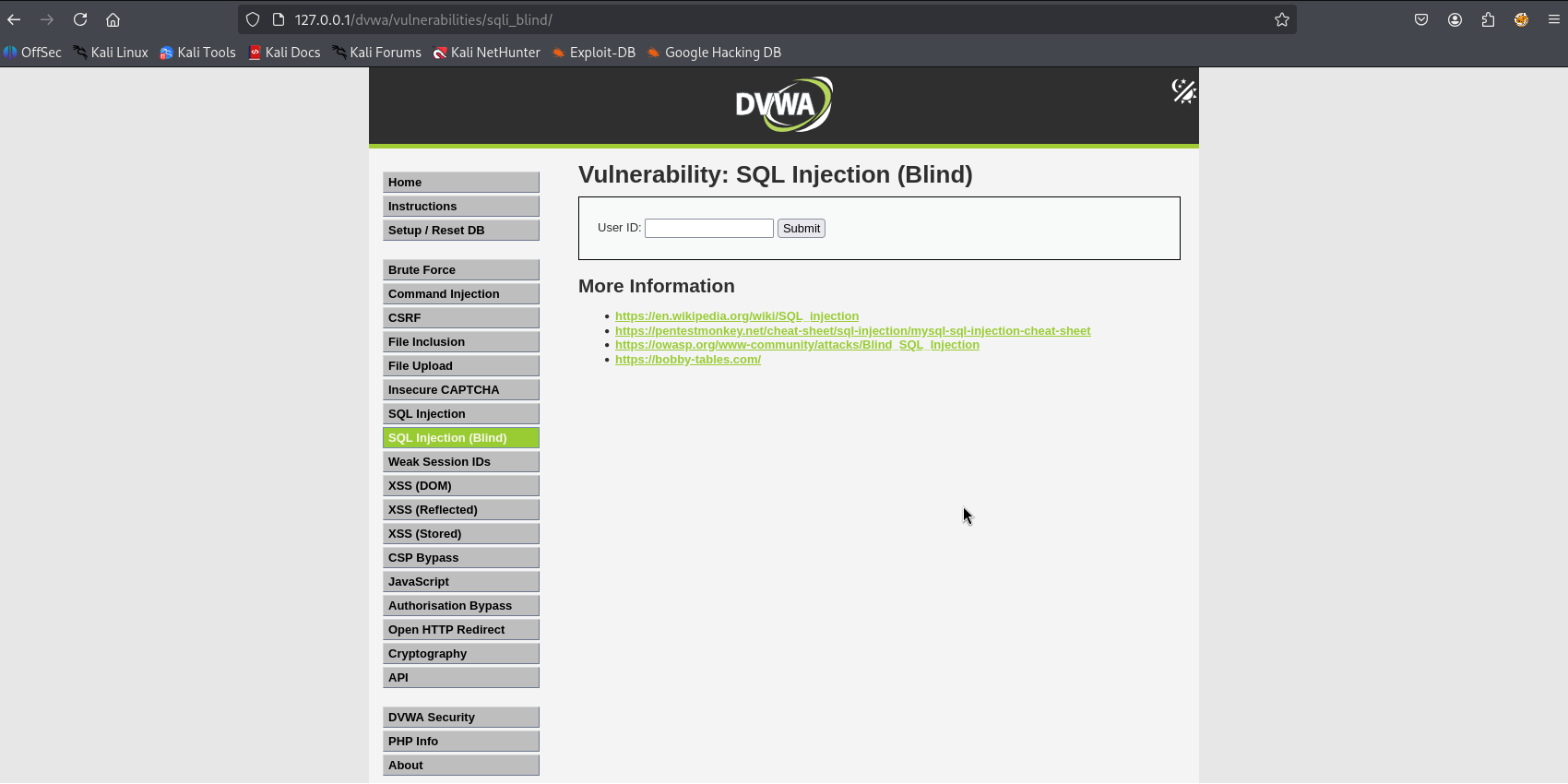This screenshot has height=784, width=1568.
Task: Open the About page
Action: click(461, 766)
